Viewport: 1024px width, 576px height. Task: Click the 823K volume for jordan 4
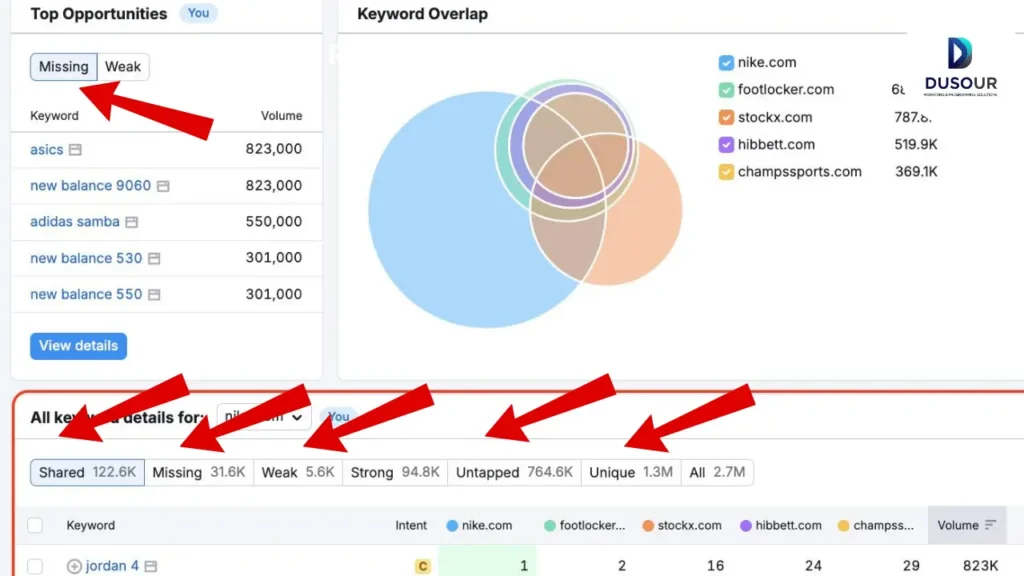click(980, 566)
